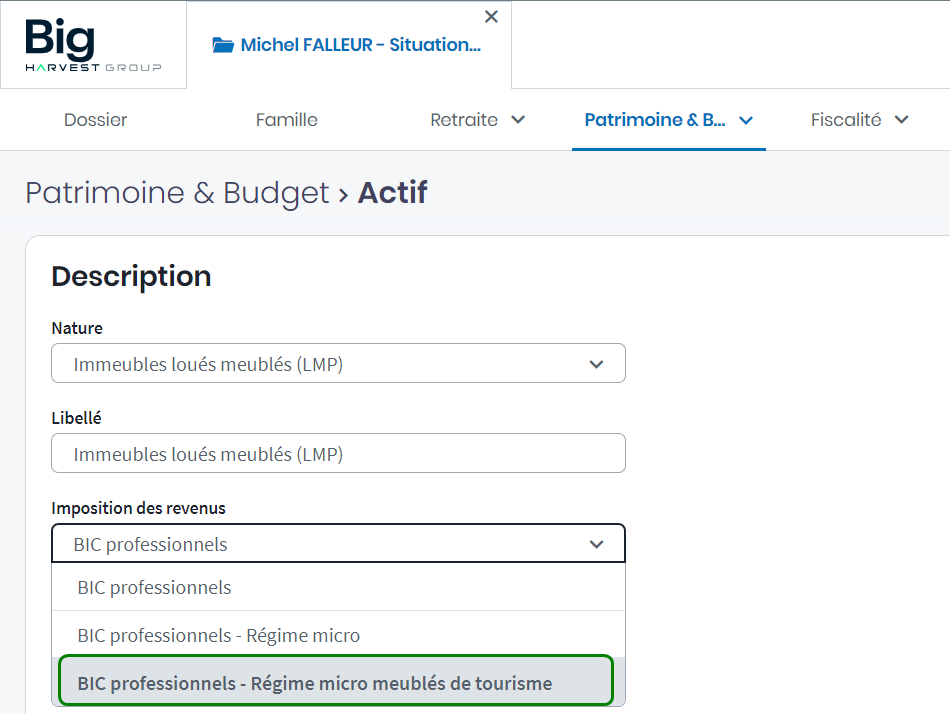Viewport: 950px width, 714px height.
Task: Select the Patrimoine & B... menu label
Action: [655, 120]
